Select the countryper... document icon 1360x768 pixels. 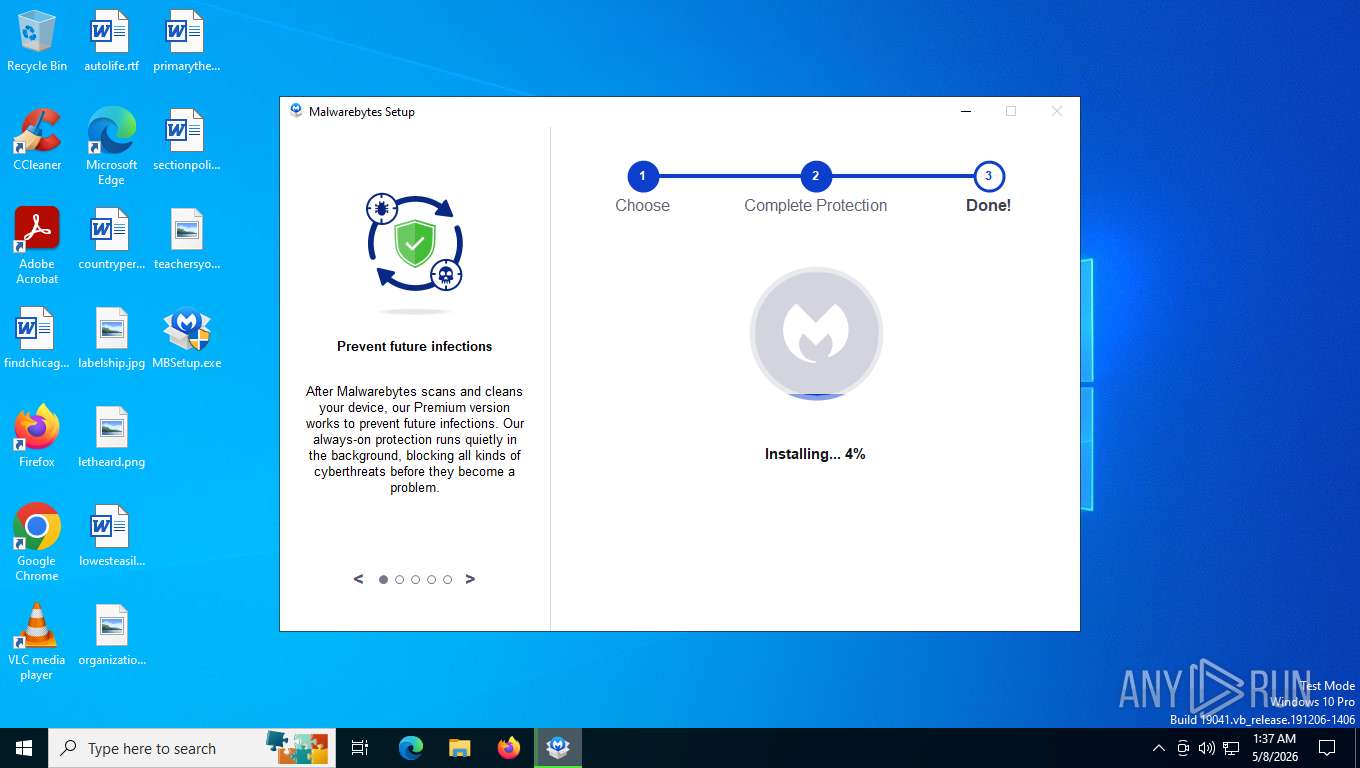click(111, 239)
